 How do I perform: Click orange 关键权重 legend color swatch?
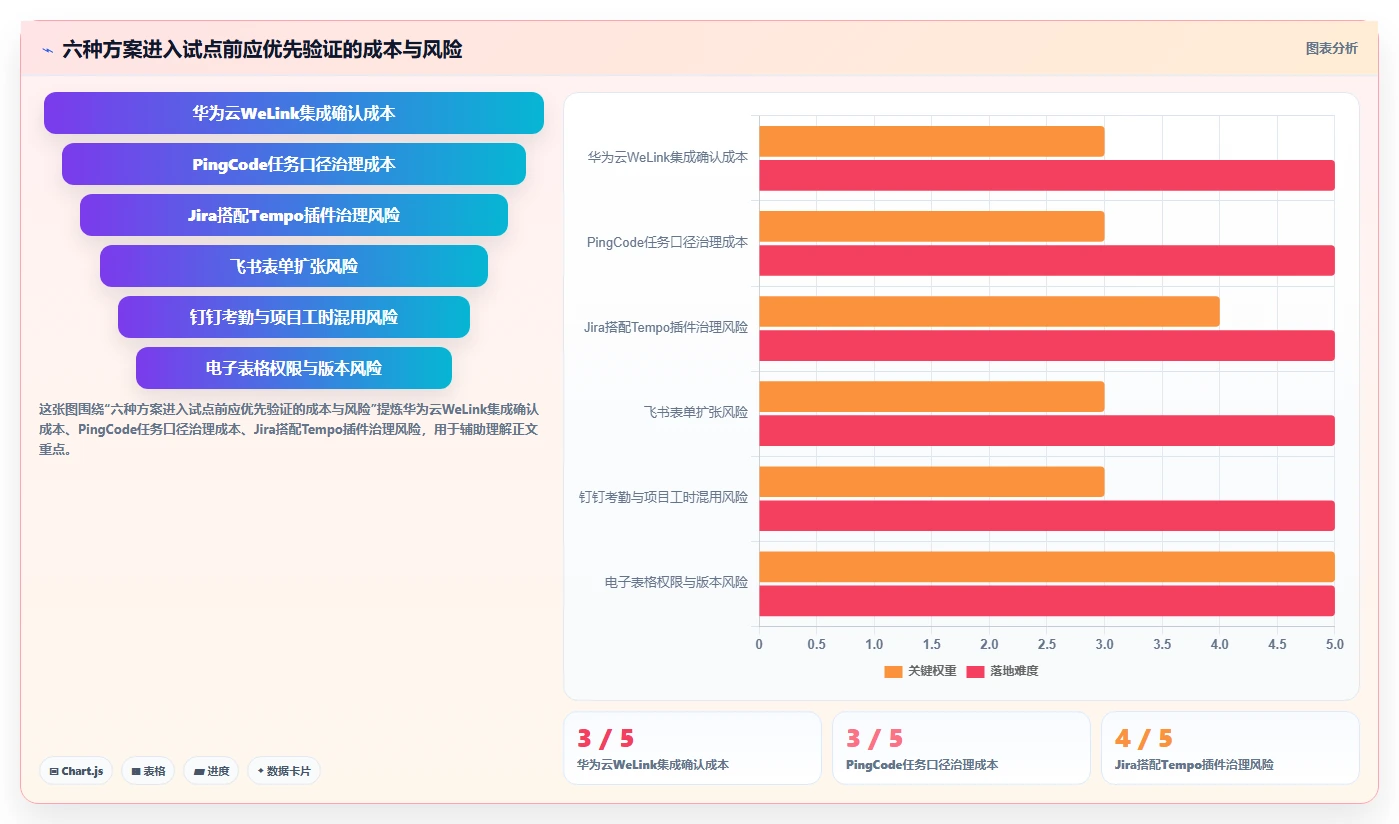(x=893, y=671)
